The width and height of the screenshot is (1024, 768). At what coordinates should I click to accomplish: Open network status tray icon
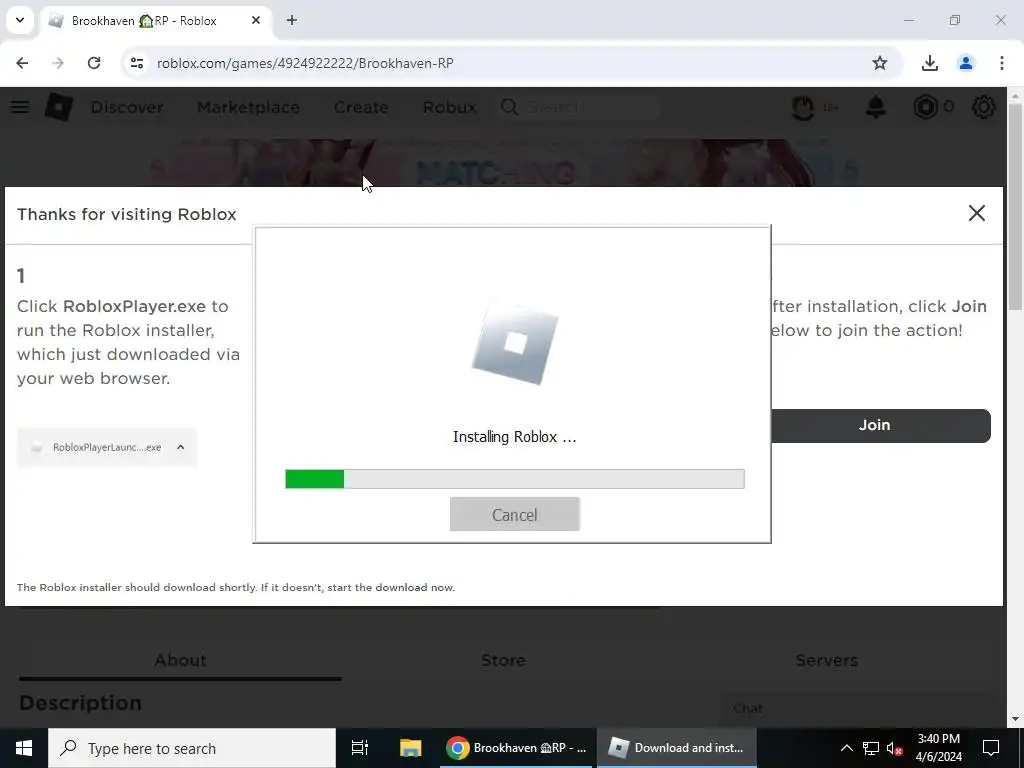[x=871, y=748]
